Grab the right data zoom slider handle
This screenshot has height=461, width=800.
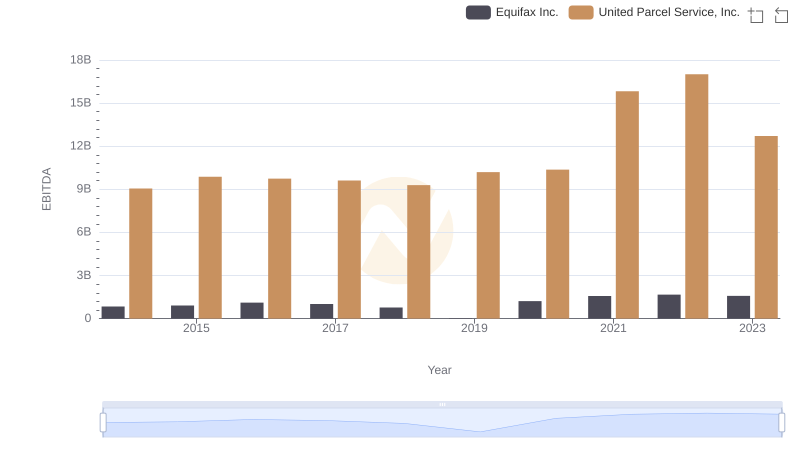click(782, 422)
